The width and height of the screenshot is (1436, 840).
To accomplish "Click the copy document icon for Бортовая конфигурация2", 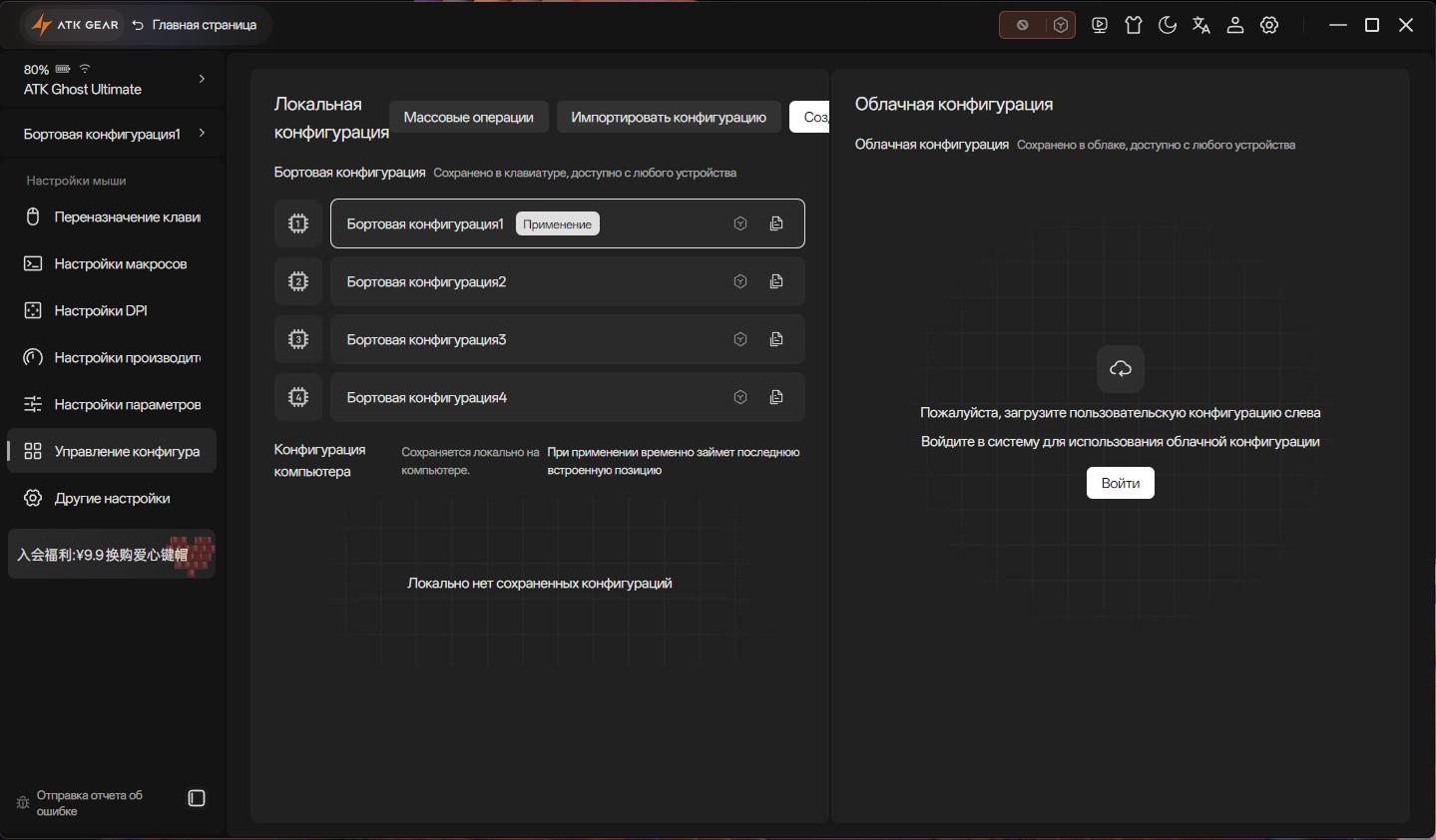I will (776, 282).
